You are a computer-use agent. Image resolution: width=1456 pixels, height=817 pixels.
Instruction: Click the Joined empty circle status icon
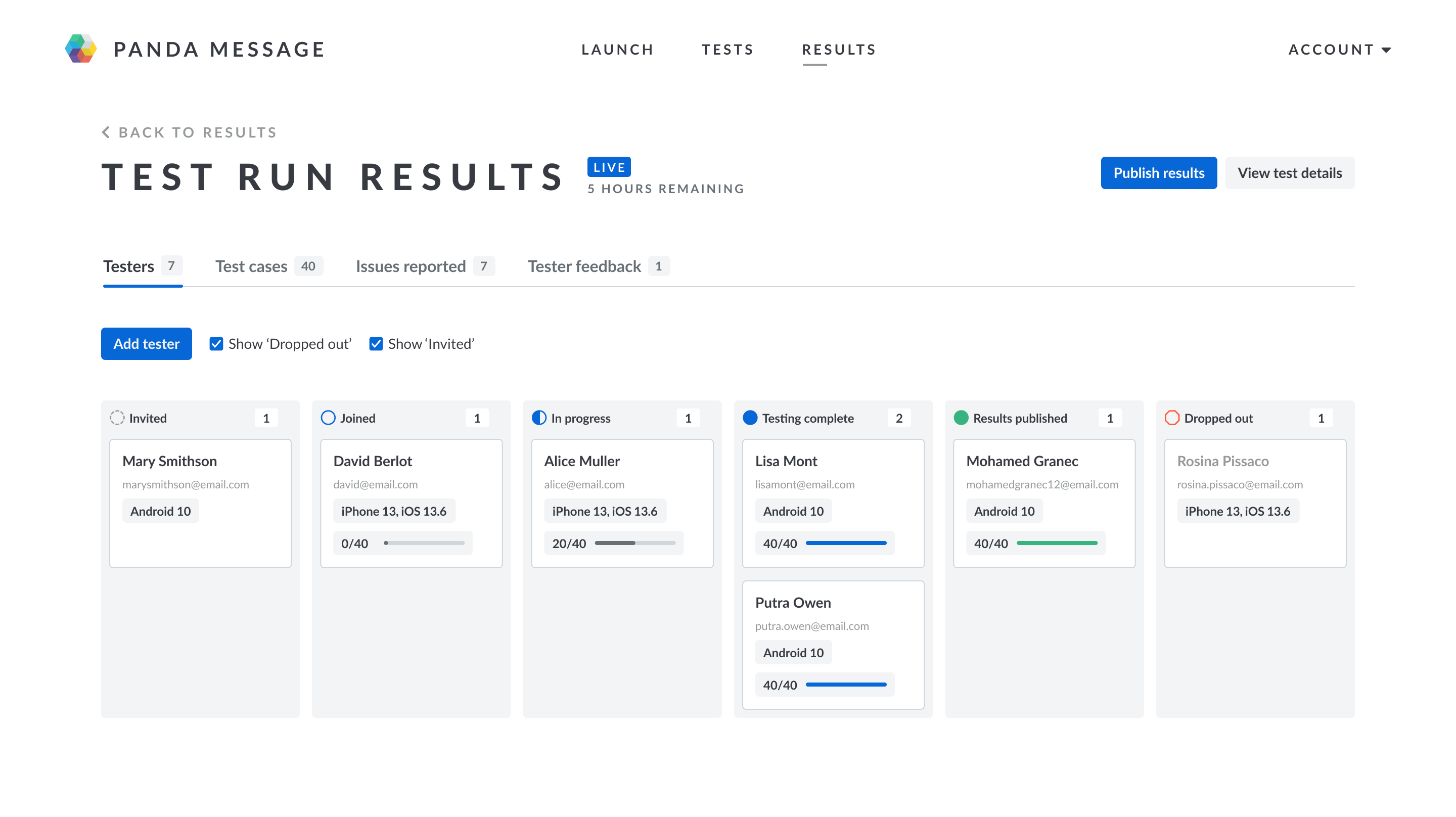(328, 418)
